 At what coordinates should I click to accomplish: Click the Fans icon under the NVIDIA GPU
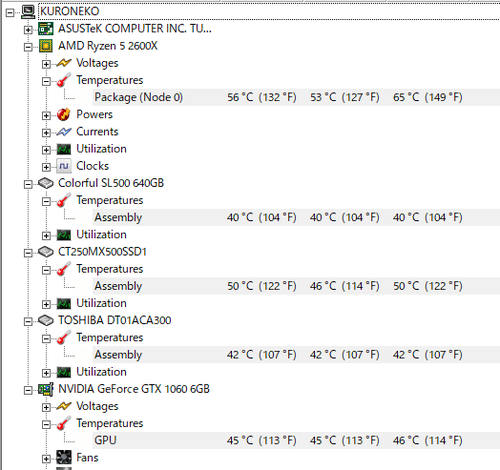[x=63, y=457]
